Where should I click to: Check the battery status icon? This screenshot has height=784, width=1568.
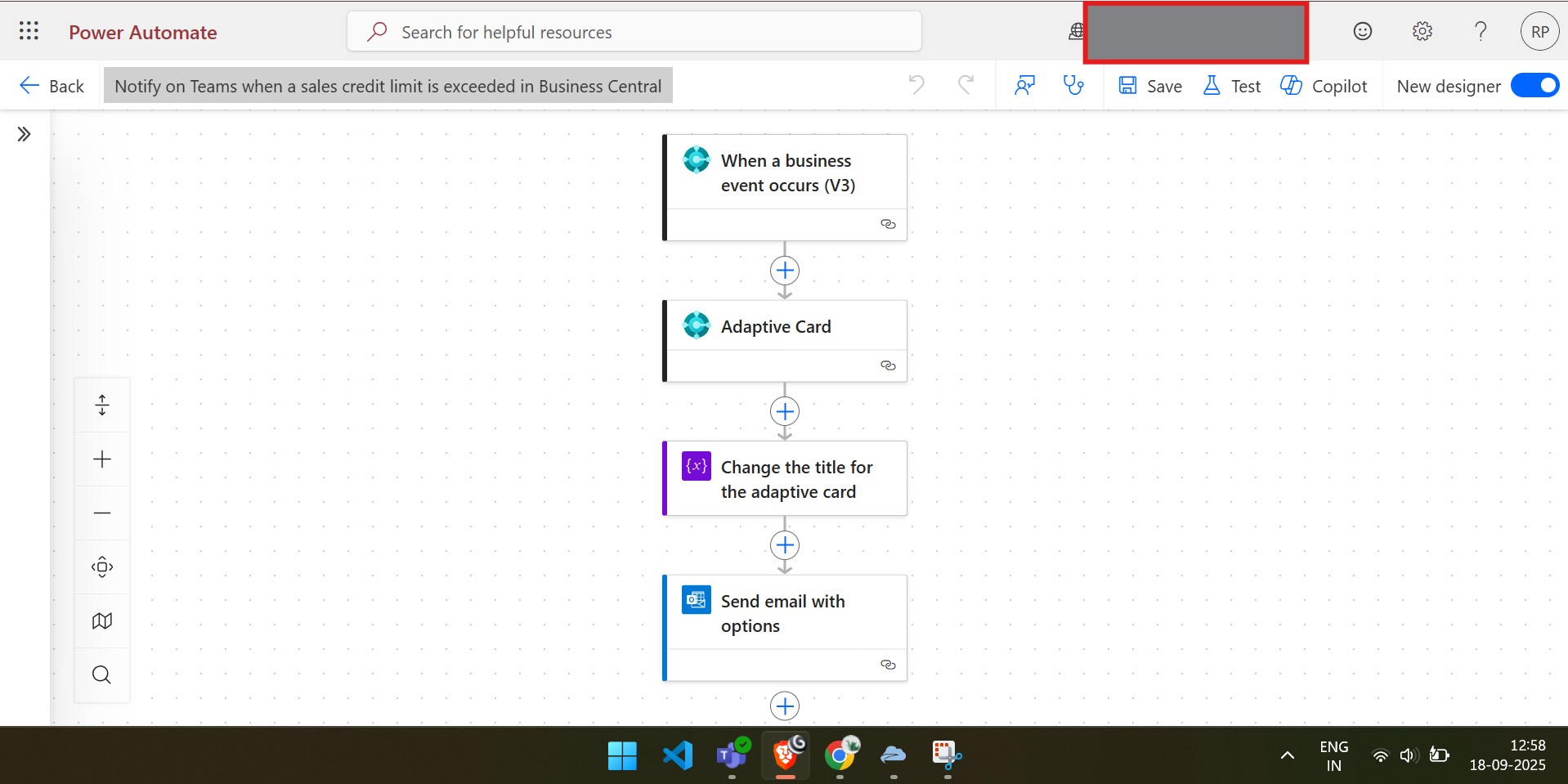(1439, 755)
